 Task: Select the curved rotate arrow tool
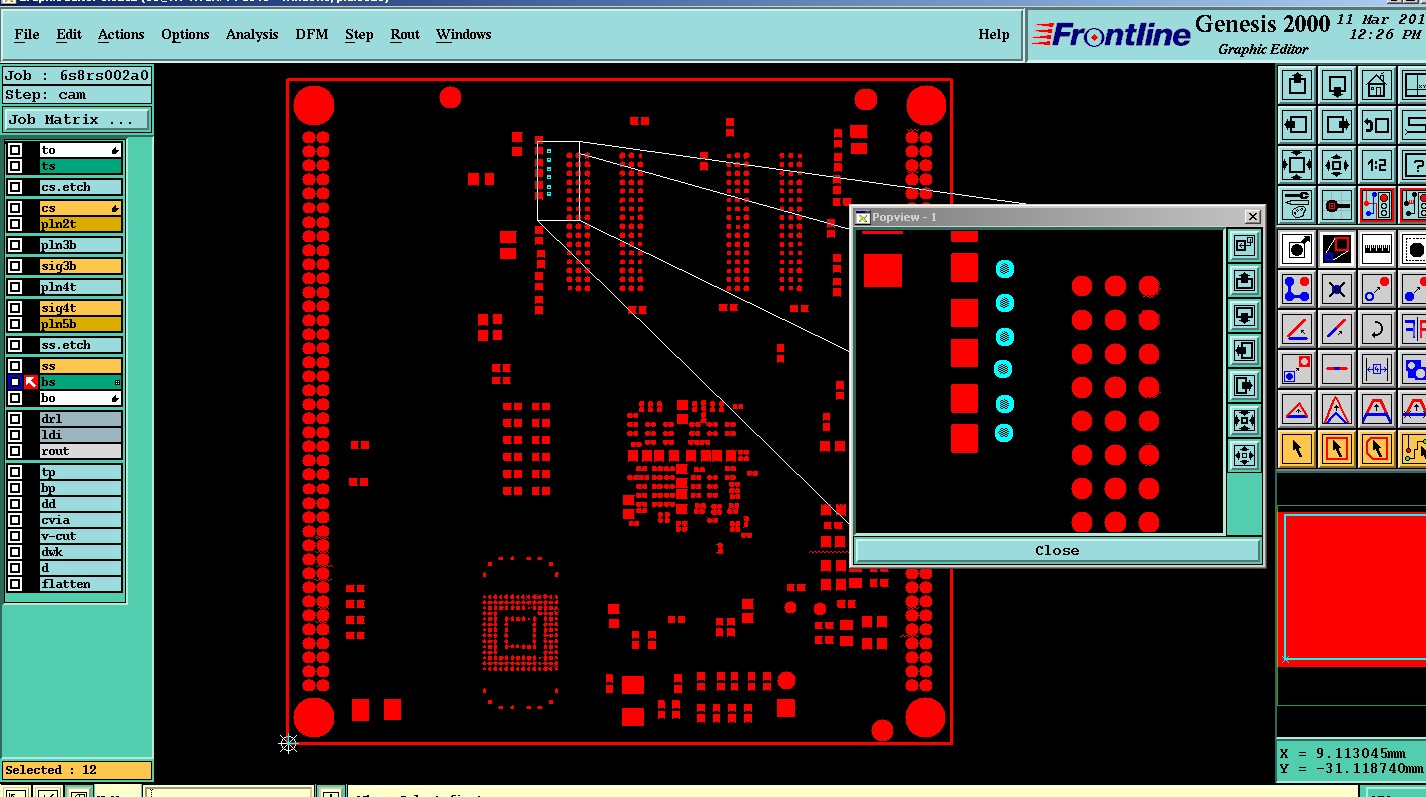click(1377, 328)
